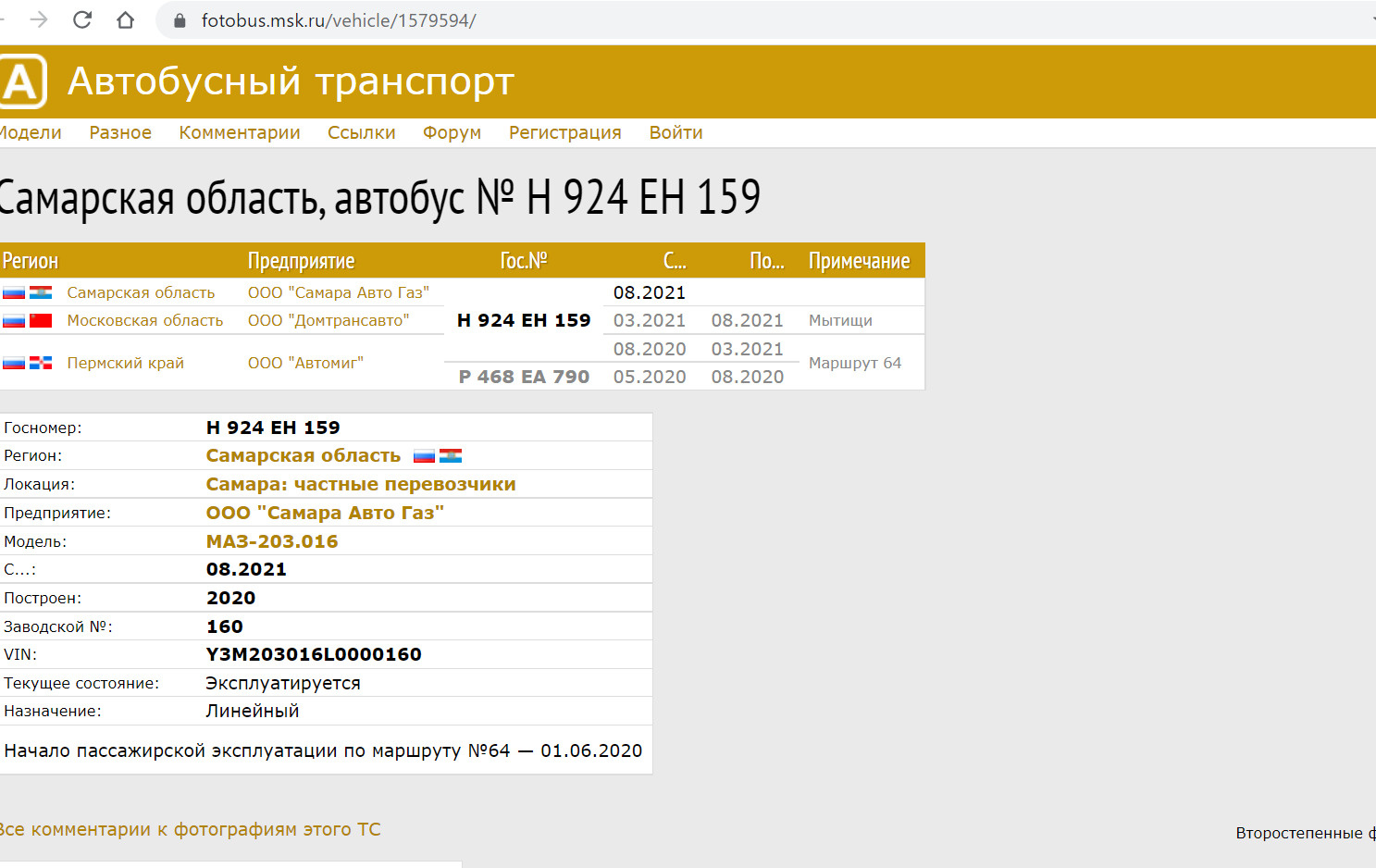Open the Комментарии menu item
Image resolution: width=1376 pixels, height=868 pixels.
click(x=240, y=132)
